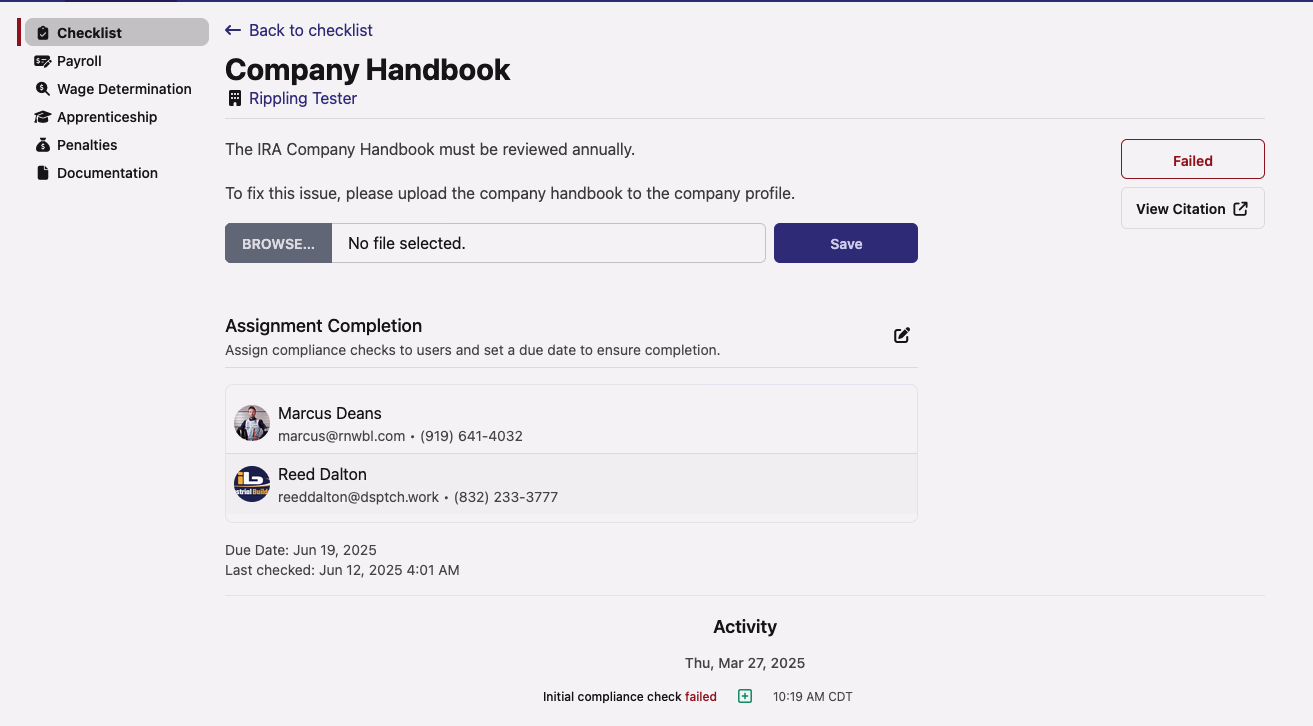Click the Penalties money bag icon
The height and width of the screenshot is (726, 1313).
42,145
